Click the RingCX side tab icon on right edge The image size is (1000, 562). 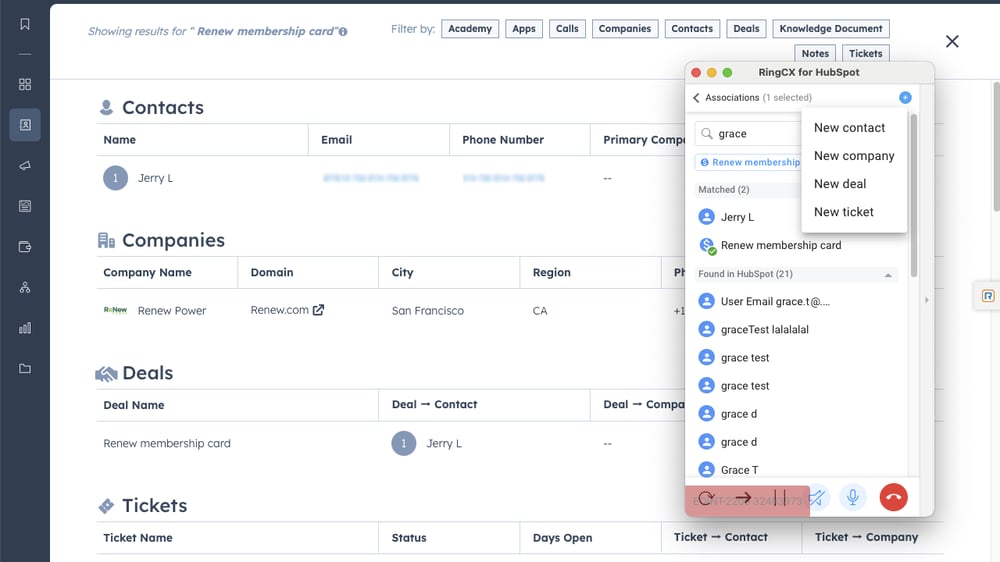tap(988, 296)
